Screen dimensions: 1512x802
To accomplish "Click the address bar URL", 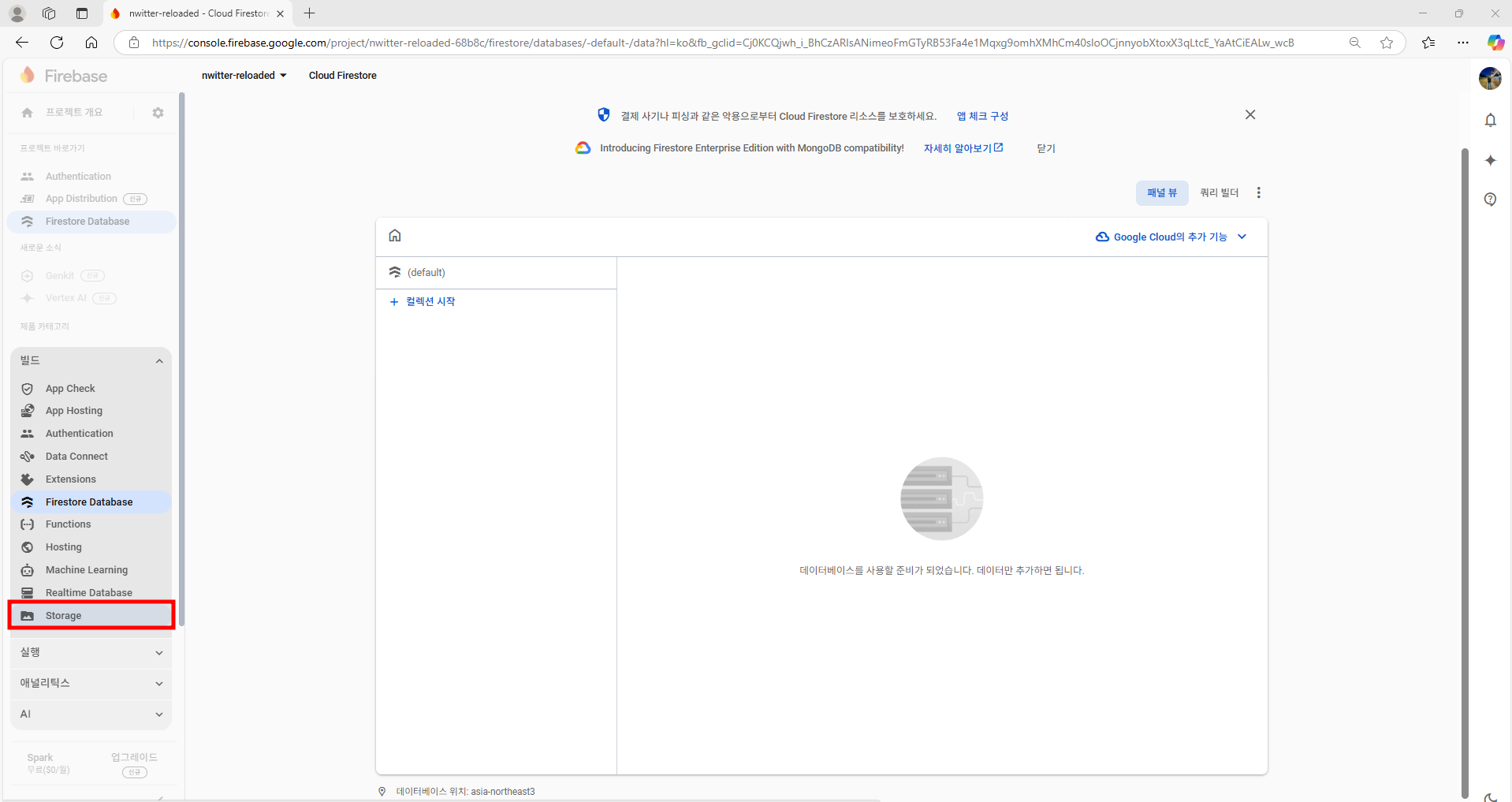I will [722, 43].
